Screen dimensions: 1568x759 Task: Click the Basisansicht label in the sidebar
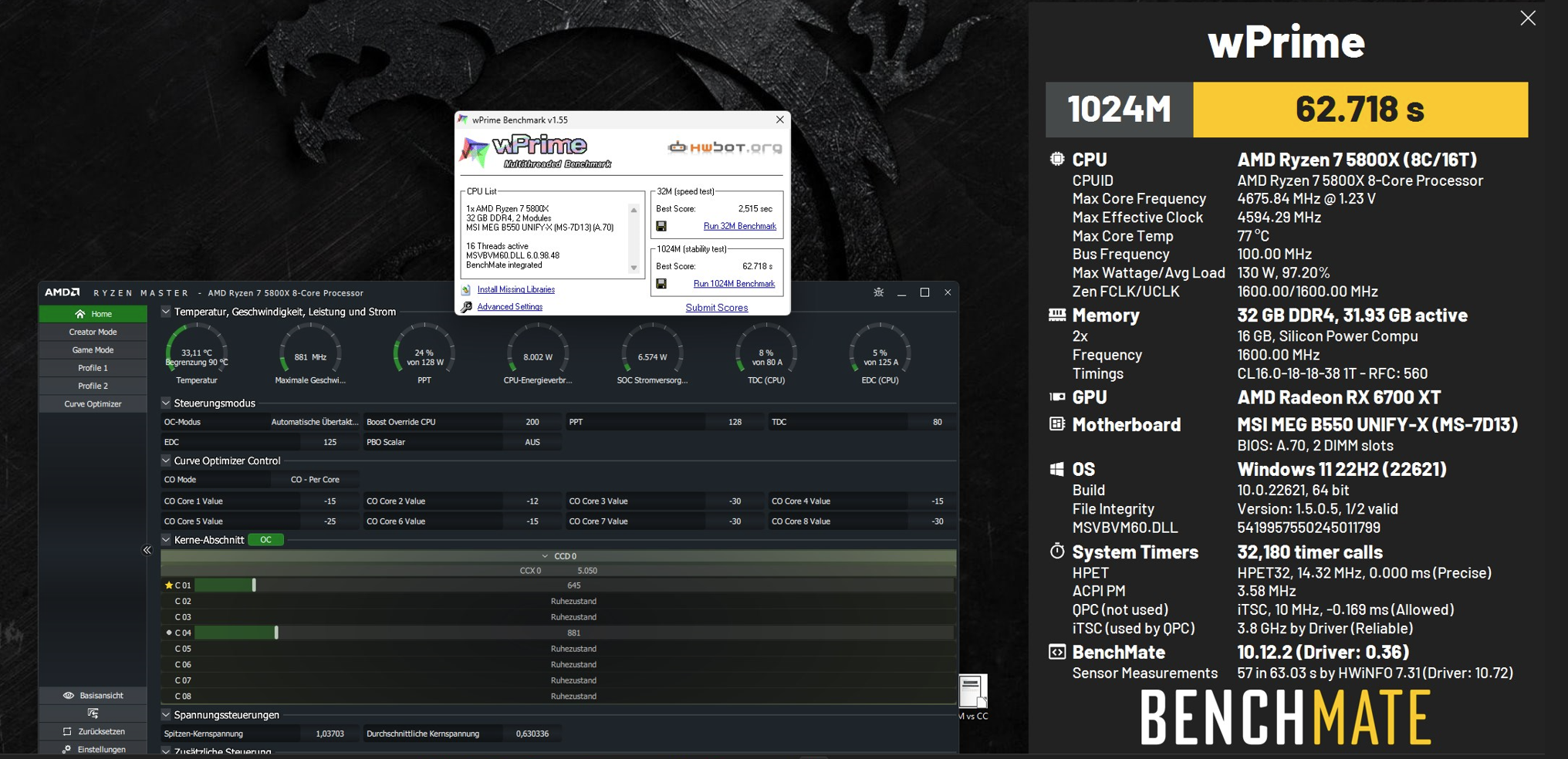pos(101,696)
